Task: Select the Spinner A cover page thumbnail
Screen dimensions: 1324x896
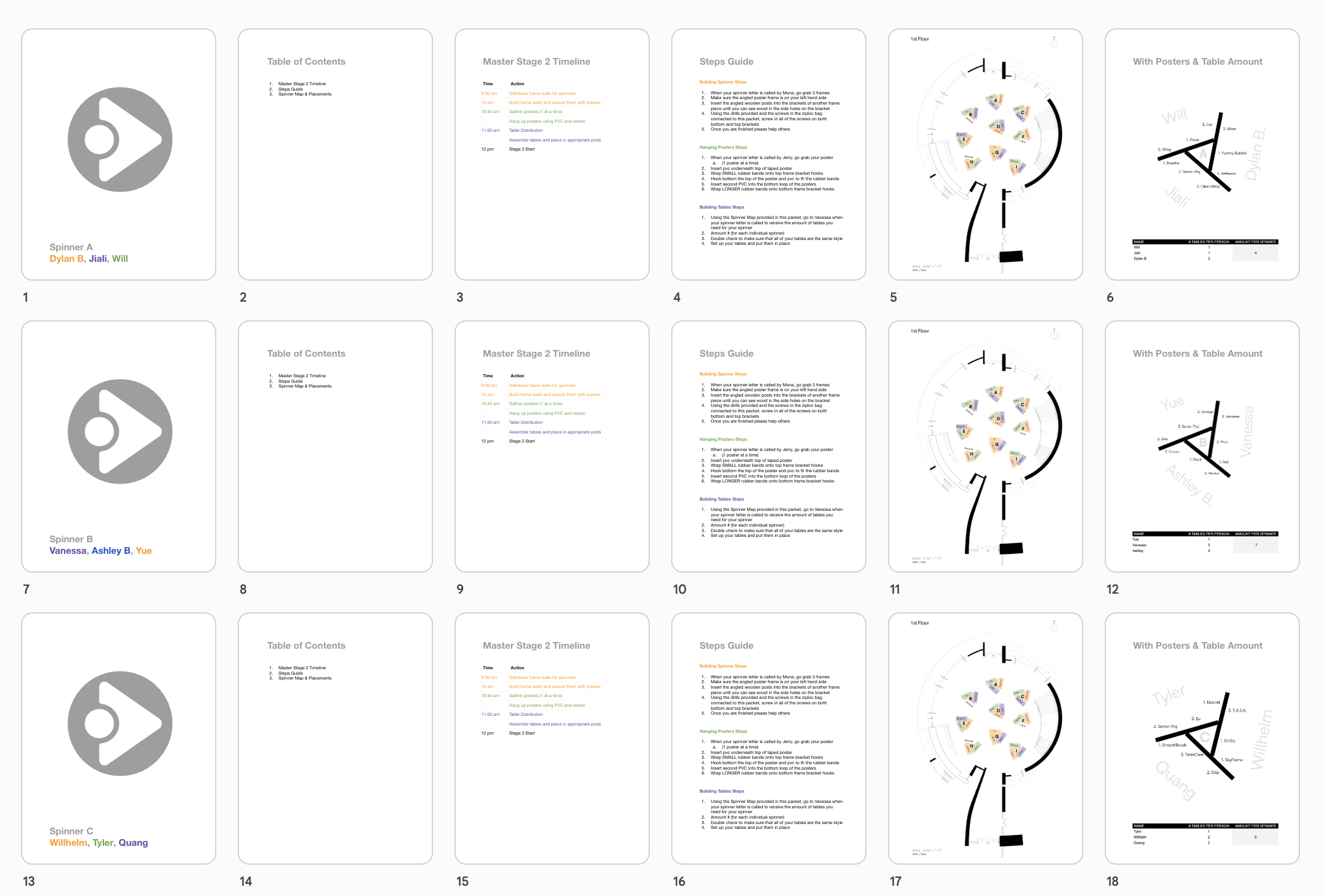Action: click(x=118, y=154)
